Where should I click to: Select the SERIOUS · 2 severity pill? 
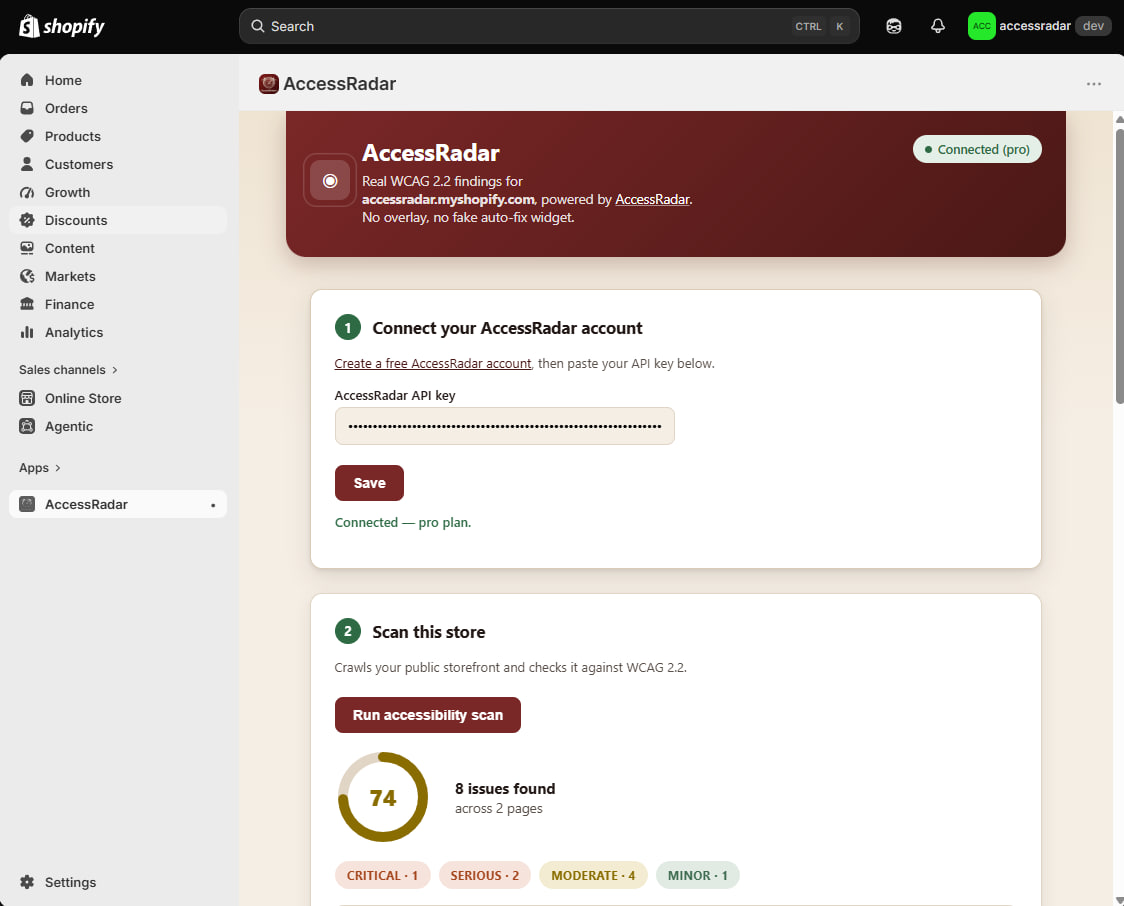[485, 875]
